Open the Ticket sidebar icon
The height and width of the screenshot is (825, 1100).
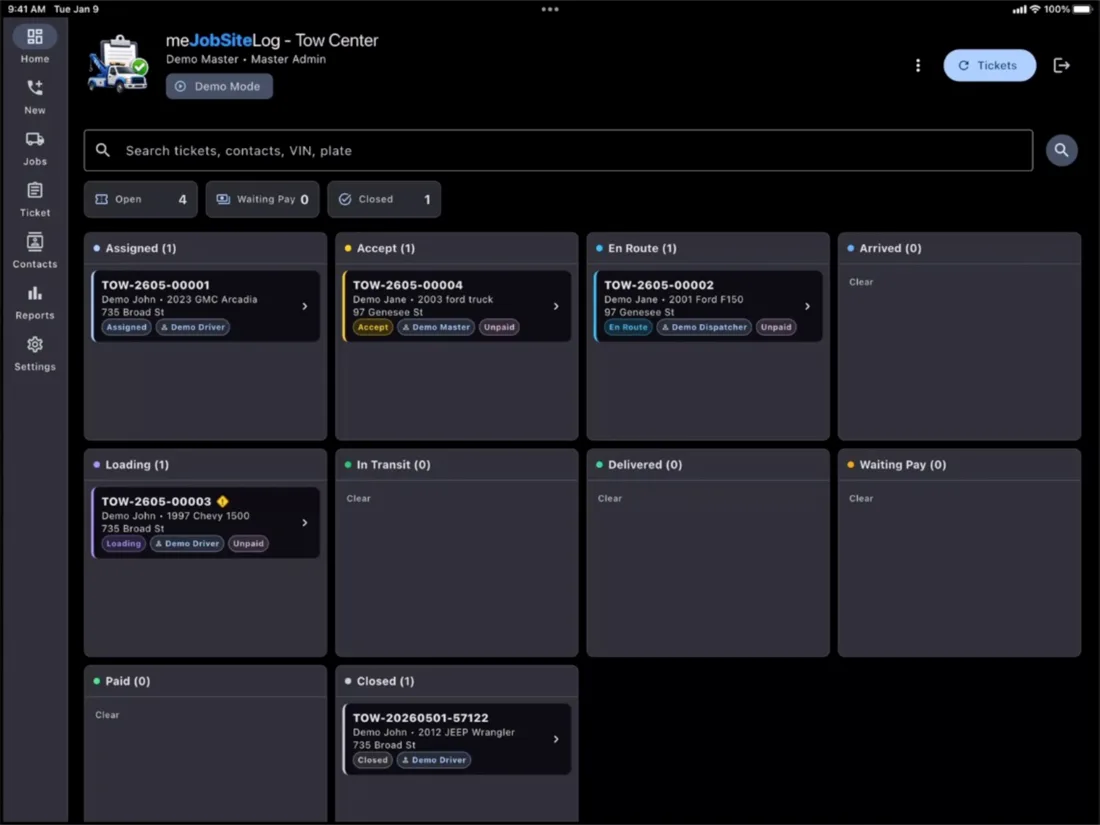pos(34,190)
